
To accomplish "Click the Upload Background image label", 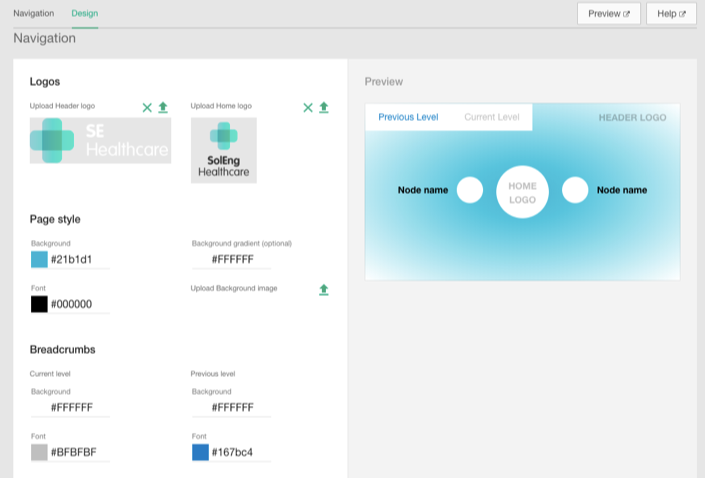I will pos(234,288).
